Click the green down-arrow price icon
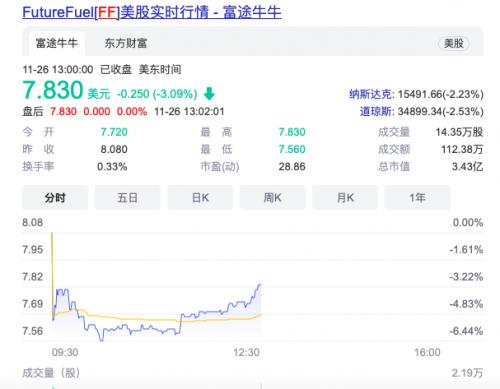Image resolution: width=500 pixels, height=389 pixels. [209, 94]
